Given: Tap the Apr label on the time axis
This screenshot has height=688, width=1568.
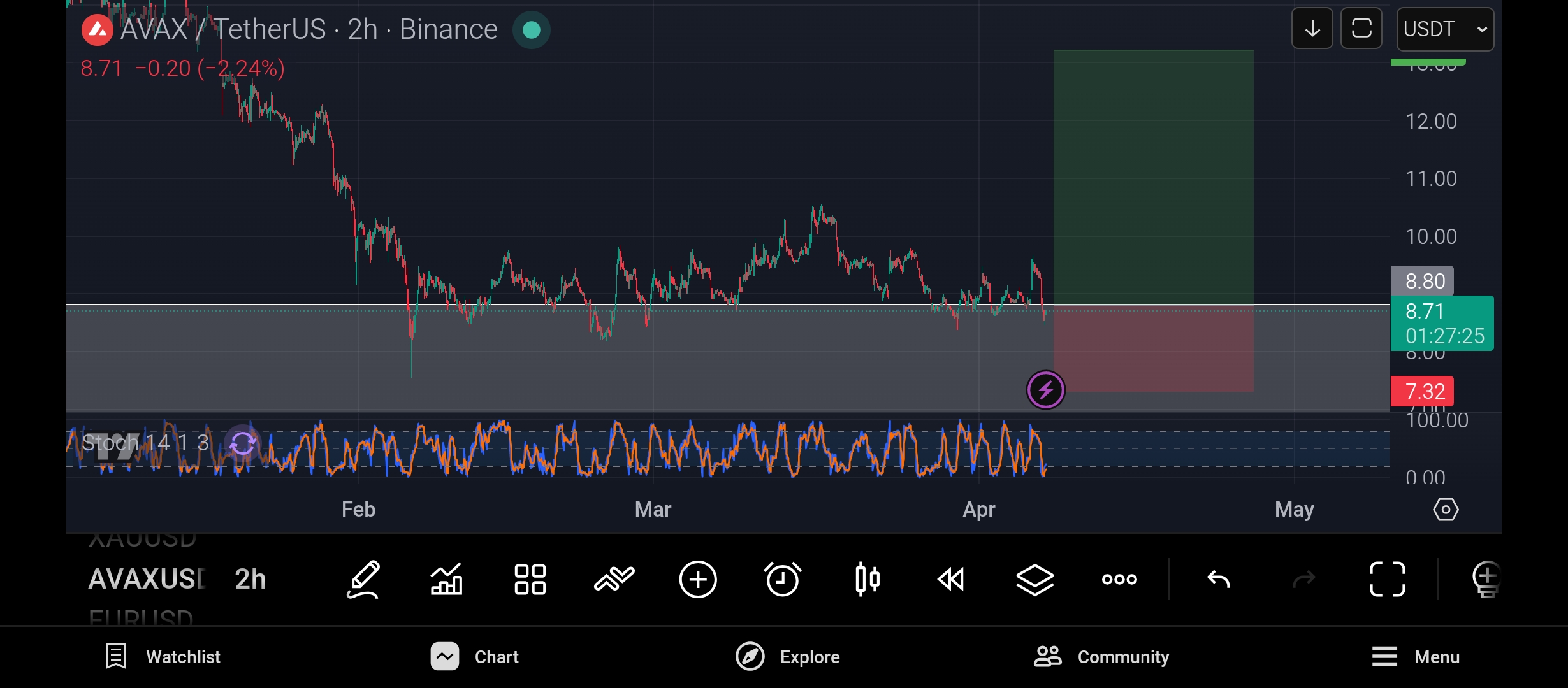Looking at the screenshot, I should [x=979, y=510].
